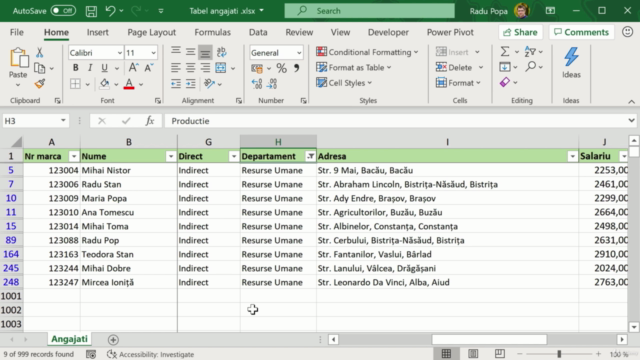Increase font size

click(133, 68)
